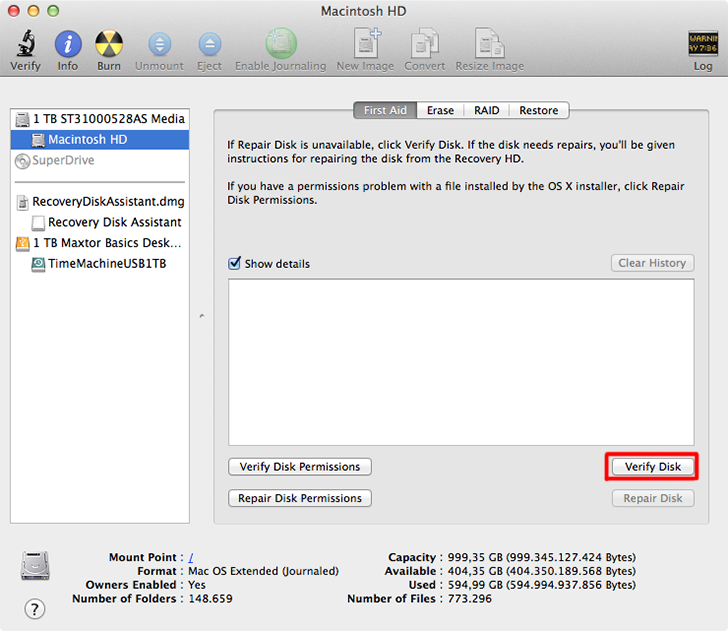
Task: Click the Repair Disk button
Action: pos(653,498)
